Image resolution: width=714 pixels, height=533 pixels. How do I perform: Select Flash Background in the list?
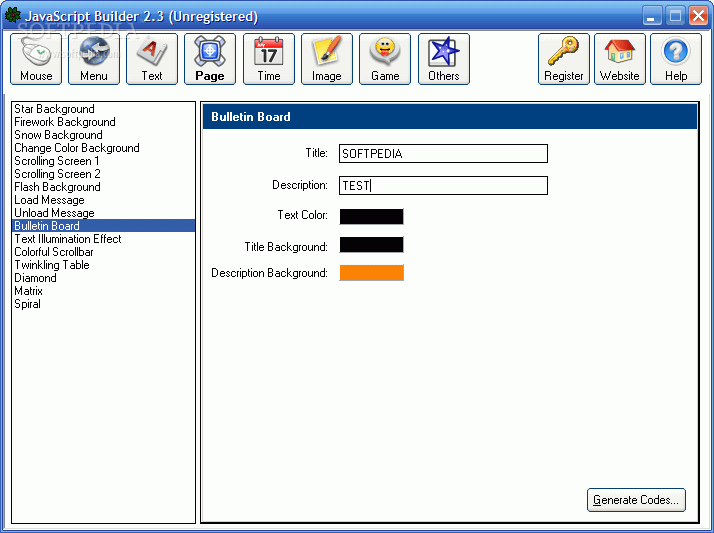click(x=103, y=187)
